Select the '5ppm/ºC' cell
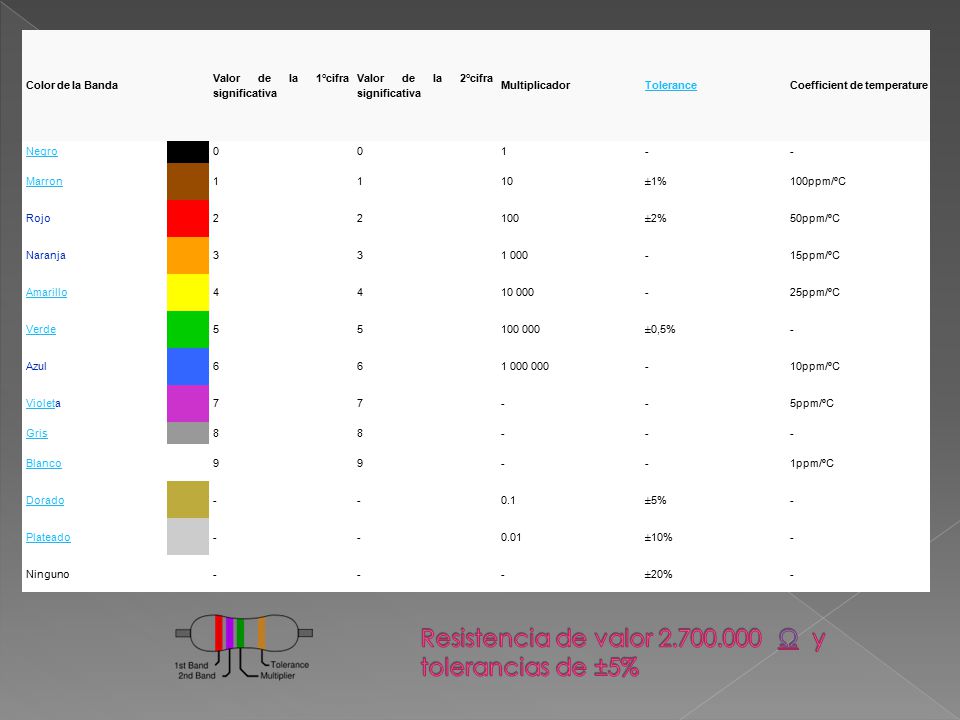 click(x=811, y=403)
